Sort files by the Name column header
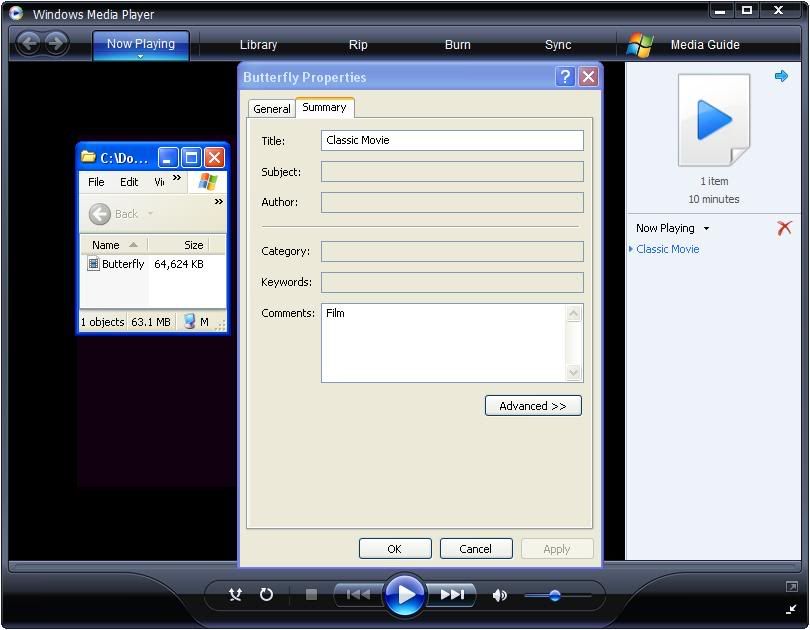 click(114, 245)
